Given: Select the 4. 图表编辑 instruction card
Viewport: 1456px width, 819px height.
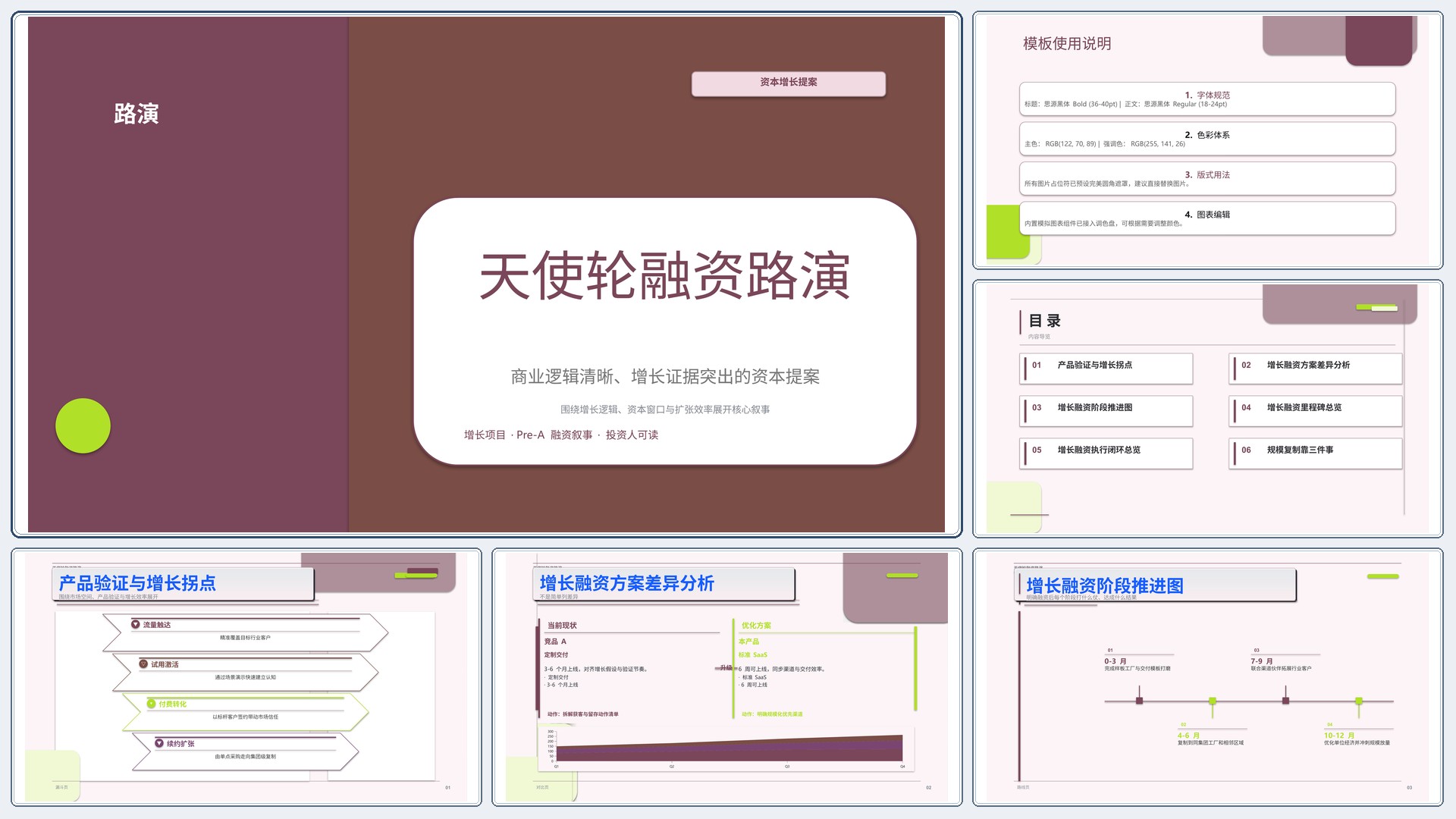Looking at the screenshot, I should pos(1207,218).
